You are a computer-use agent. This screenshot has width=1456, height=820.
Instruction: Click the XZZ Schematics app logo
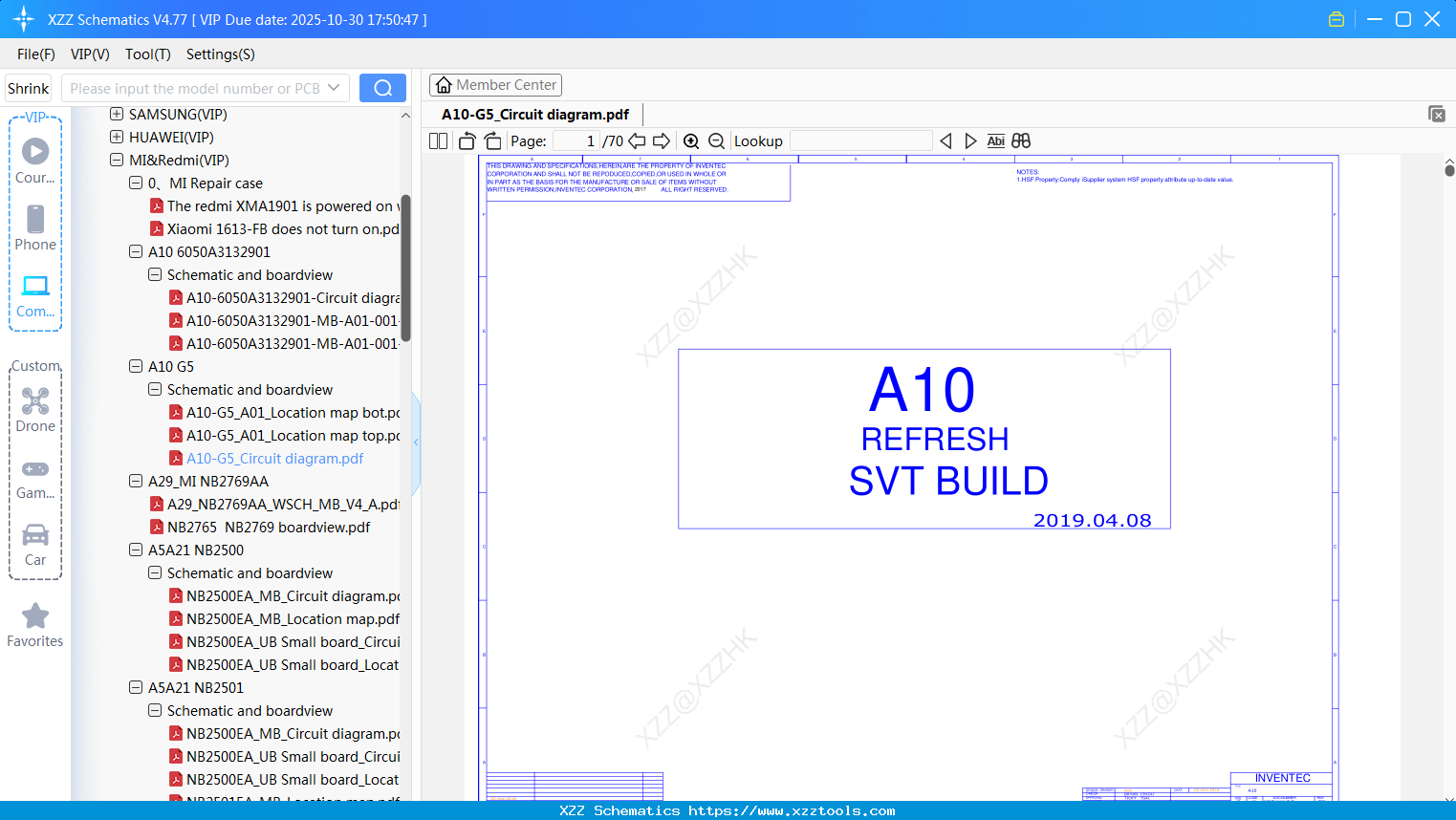pos(24,19)
